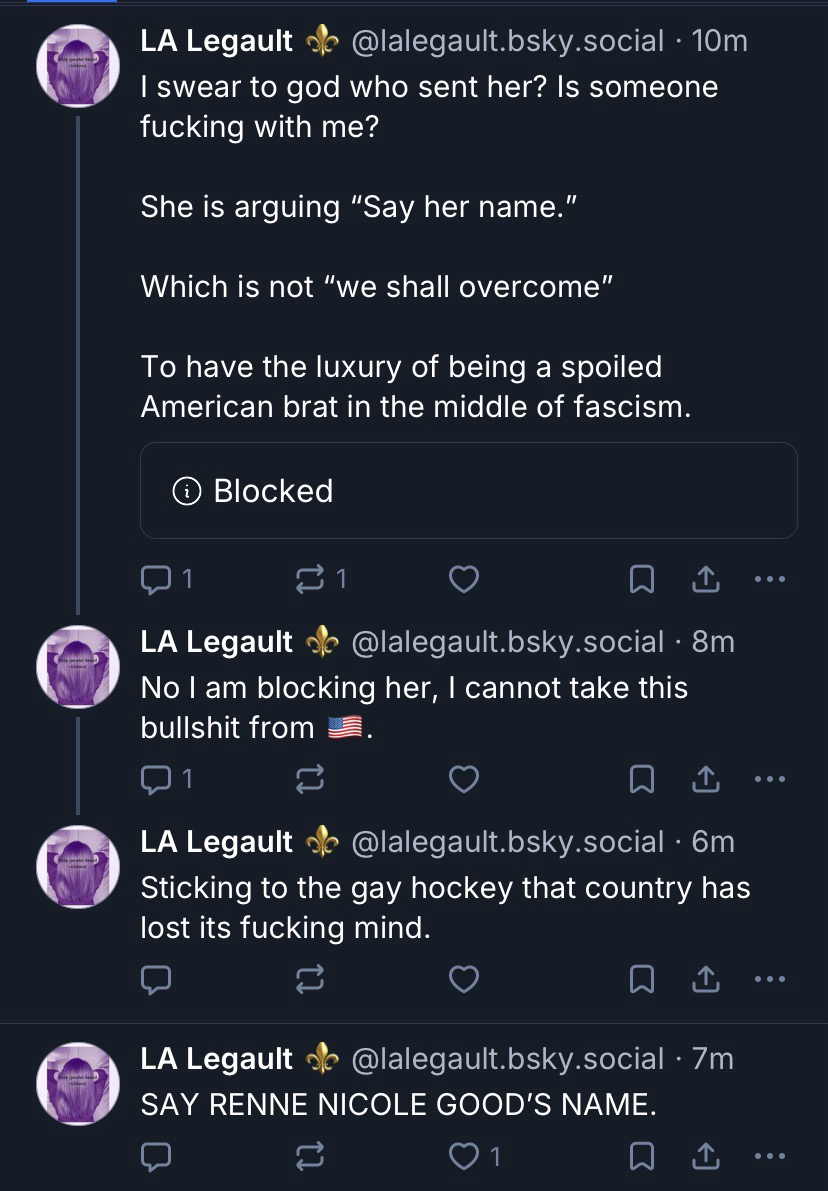This screenshot has width=828, height=1191.
Task: Open more options on the 10m post
Action: pos(770,579)
